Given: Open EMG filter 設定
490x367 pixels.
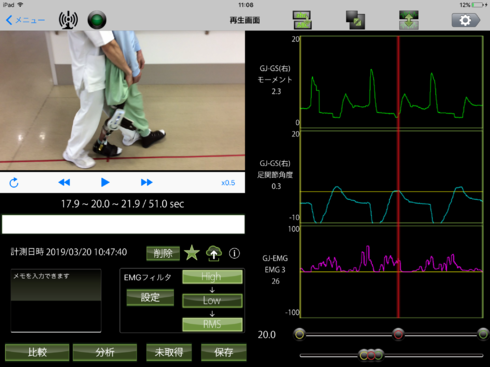Looking at the screenshot, I should pos(150,297).
